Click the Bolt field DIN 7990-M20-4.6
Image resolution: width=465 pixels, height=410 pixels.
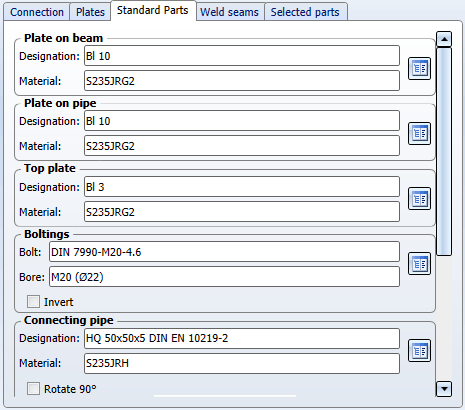[224, 252]
